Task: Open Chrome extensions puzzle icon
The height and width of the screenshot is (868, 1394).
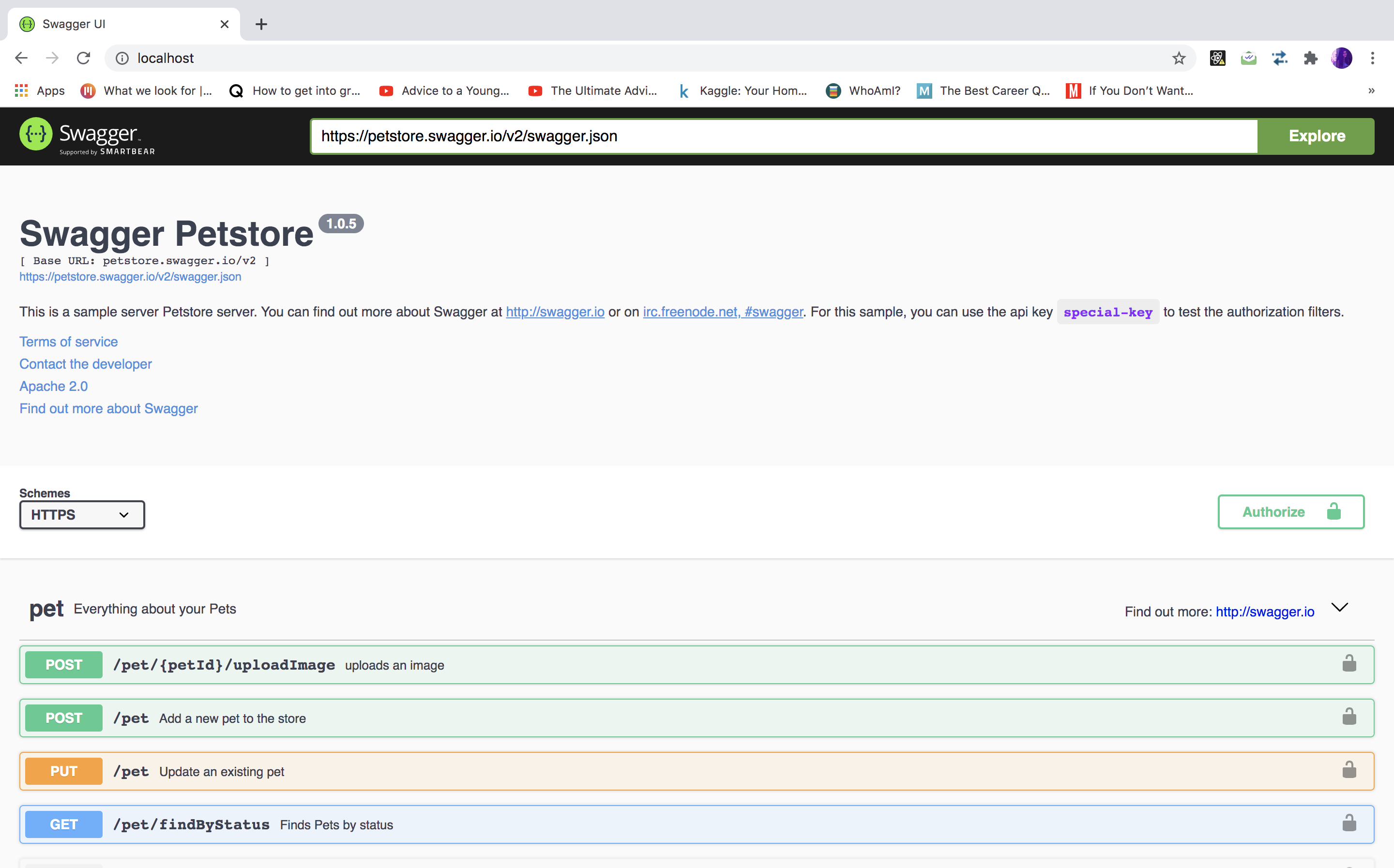Action: 1310,58
